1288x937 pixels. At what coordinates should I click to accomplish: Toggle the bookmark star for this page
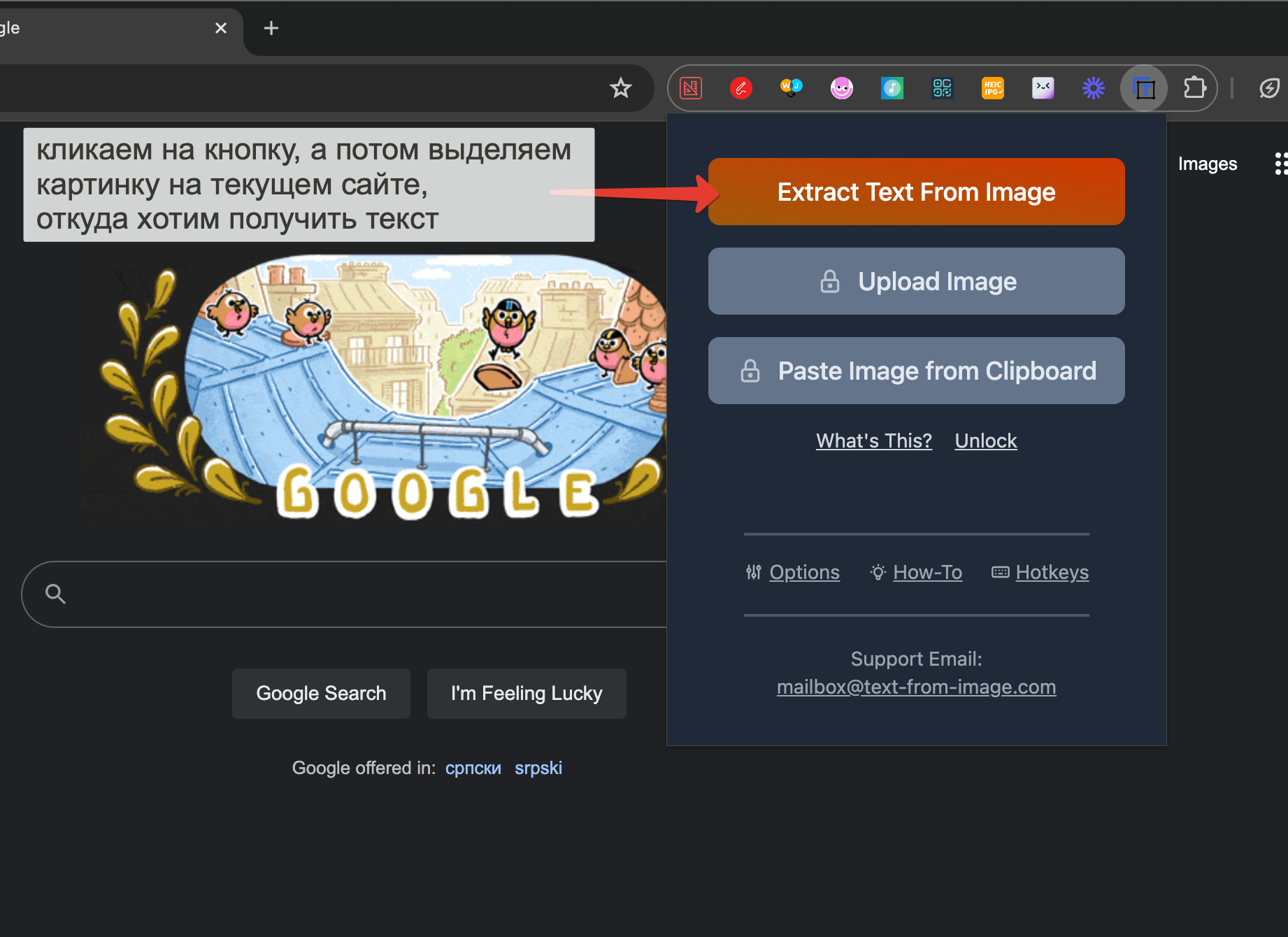point(620,88)
